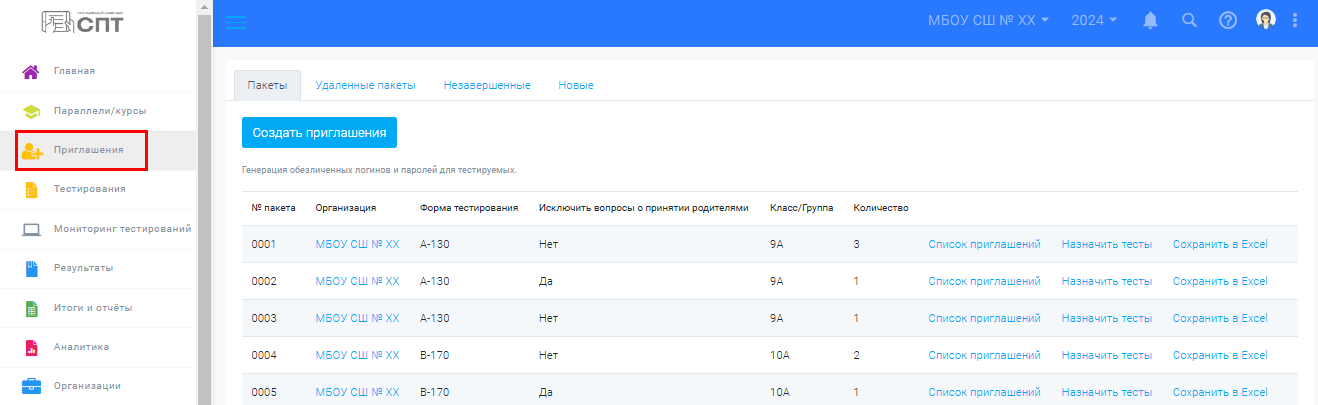Click the sidebar vertical scrollbar
The image size is (1318, 405).
[x=204, y=200]
